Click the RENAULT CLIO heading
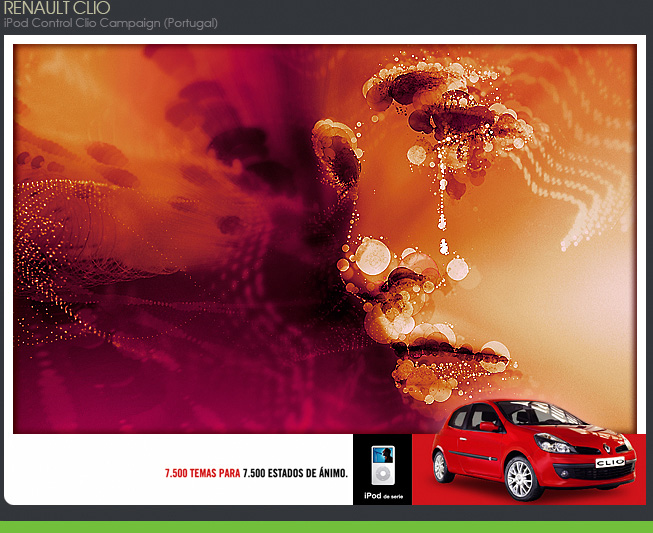Screen dimensions: 653x533 coord(57,8)
